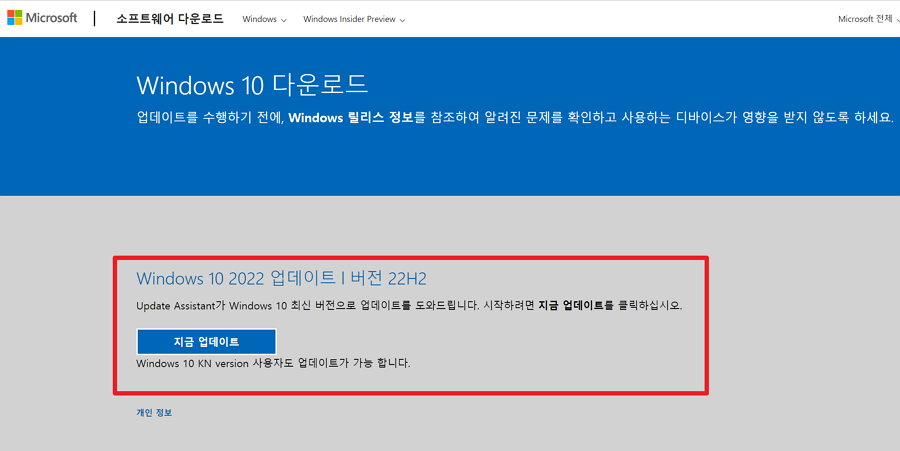Click the Windows 10 KN version note text
The image size is (900, 451).
273,363
